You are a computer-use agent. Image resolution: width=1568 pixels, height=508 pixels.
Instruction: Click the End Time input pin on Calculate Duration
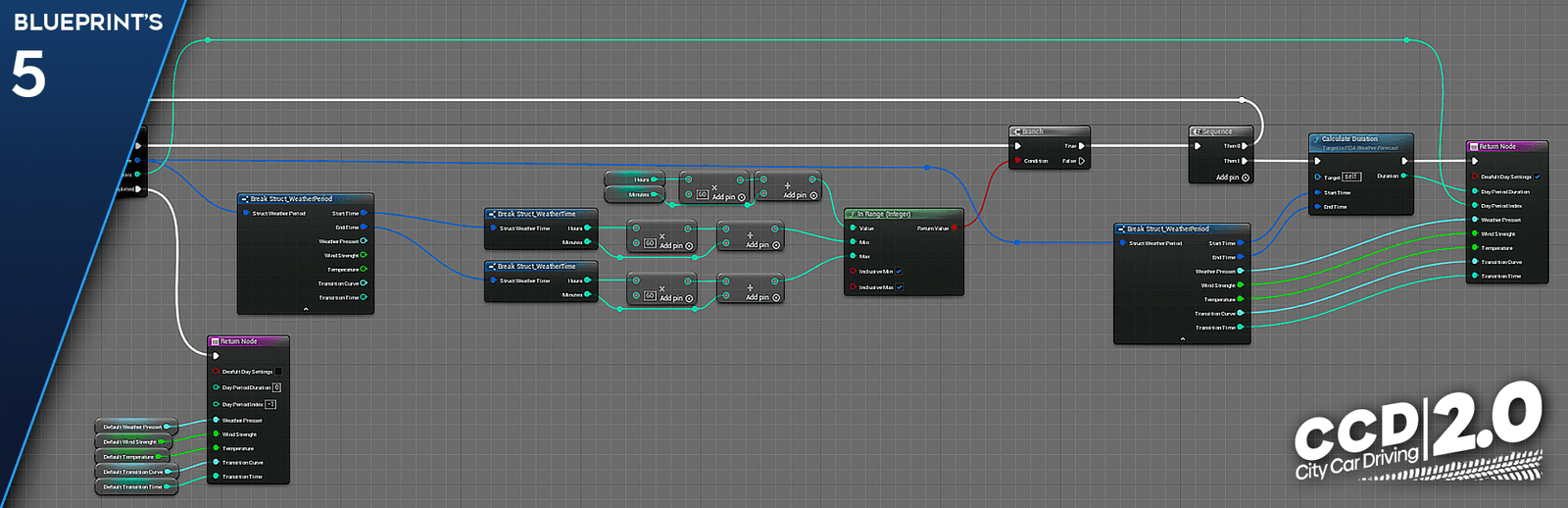[x=1318, y=207]
